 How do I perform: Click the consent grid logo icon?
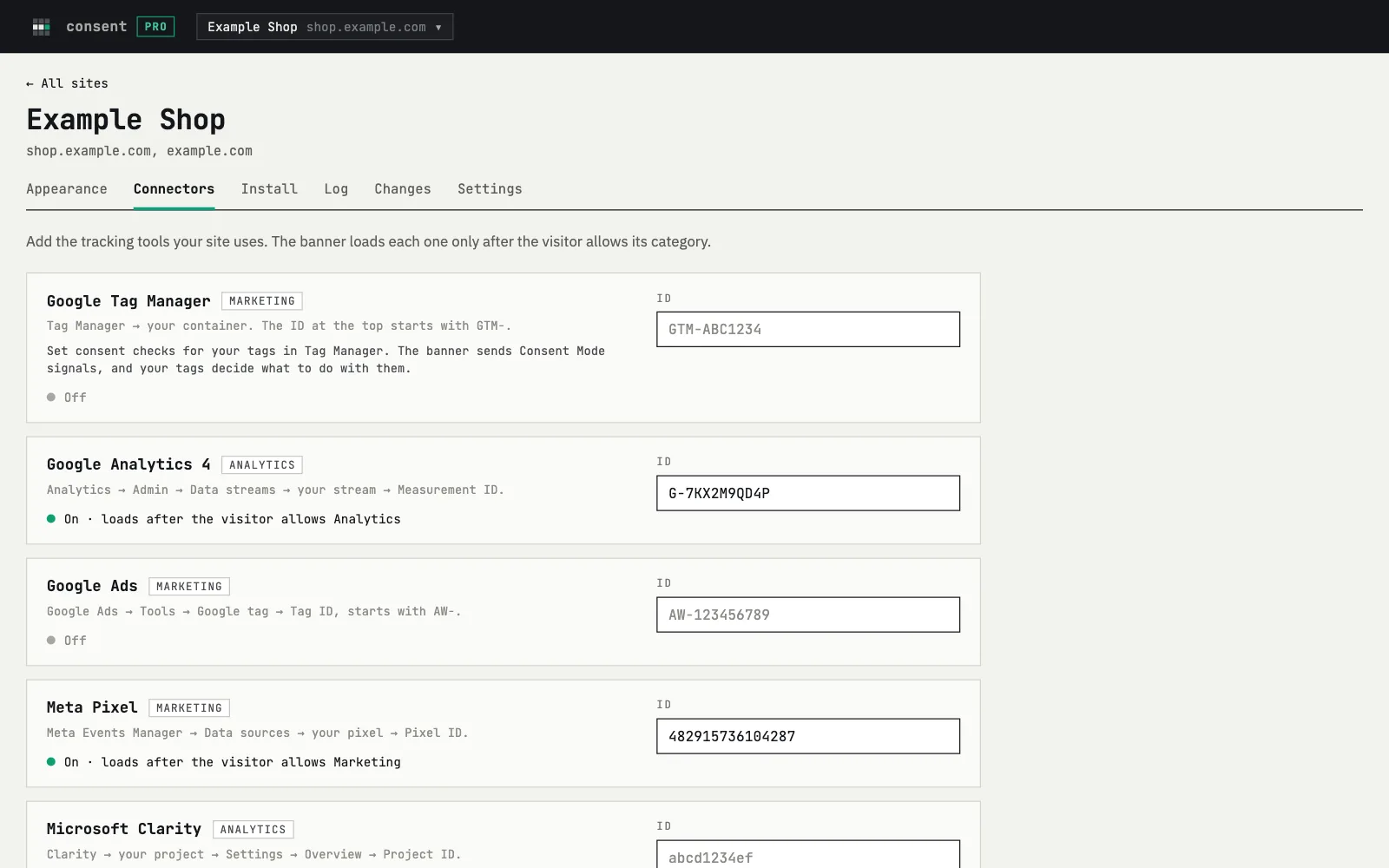(x=41, y=27)
